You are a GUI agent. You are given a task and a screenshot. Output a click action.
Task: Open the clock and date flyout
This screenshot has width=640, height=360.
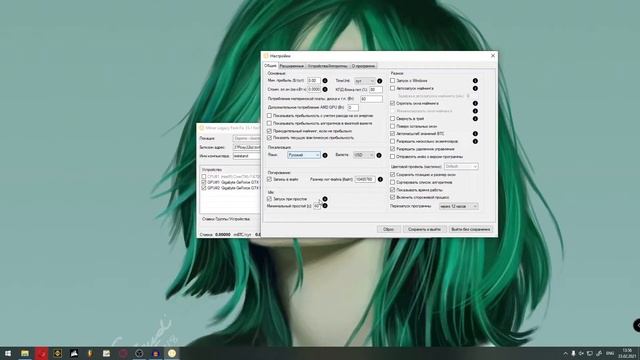627,353
